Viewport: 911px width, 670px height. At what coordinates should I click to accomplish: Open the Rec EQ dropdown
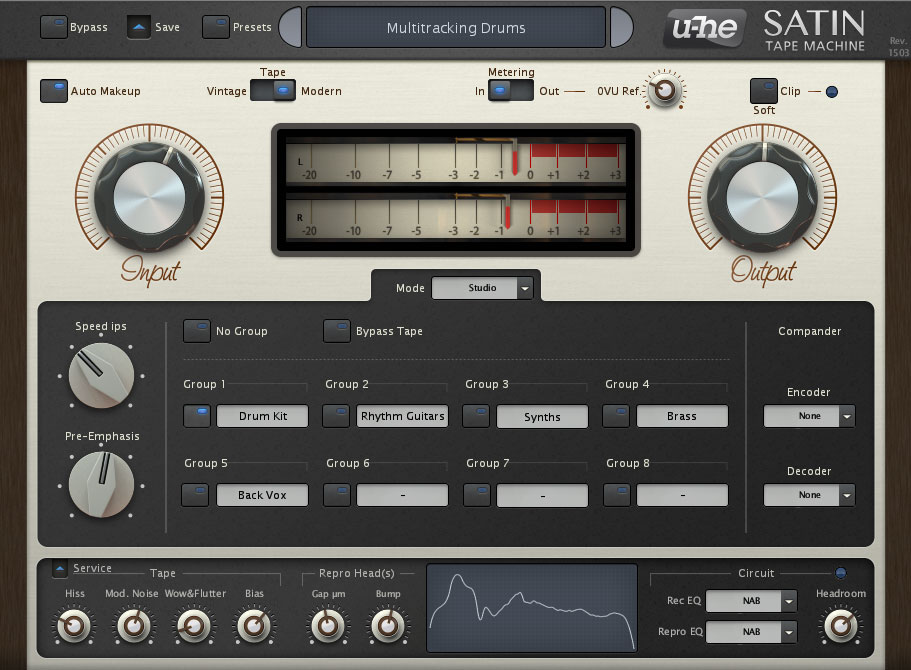(x=751, y=601)
